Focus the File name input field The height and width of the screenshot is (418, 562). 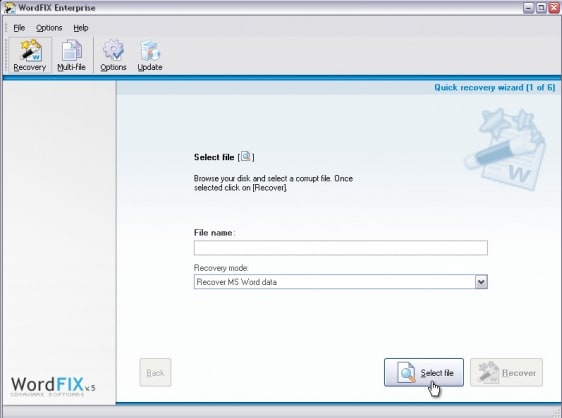pyautogui.click(x=340, y=248)
